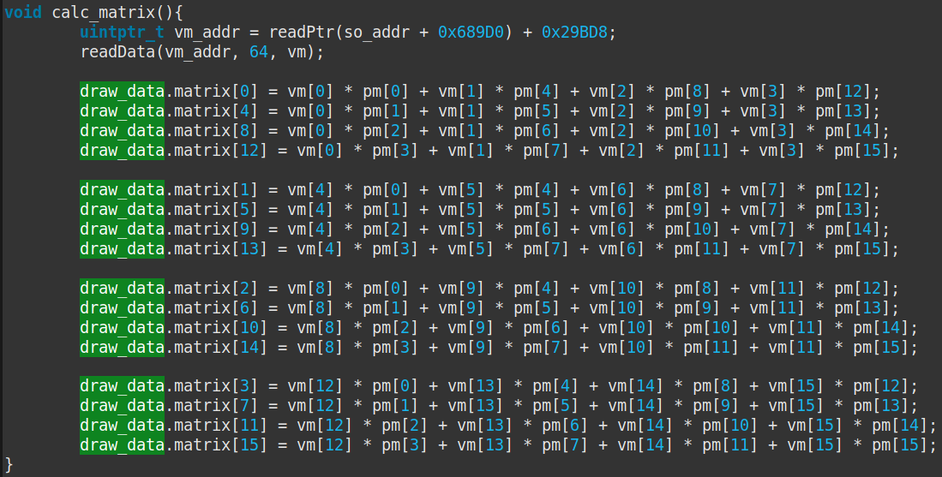Screen dimensions: 942x477
Task: Click highlighted draw_data on matrix[12] line
Action: (x=122, y=150)
